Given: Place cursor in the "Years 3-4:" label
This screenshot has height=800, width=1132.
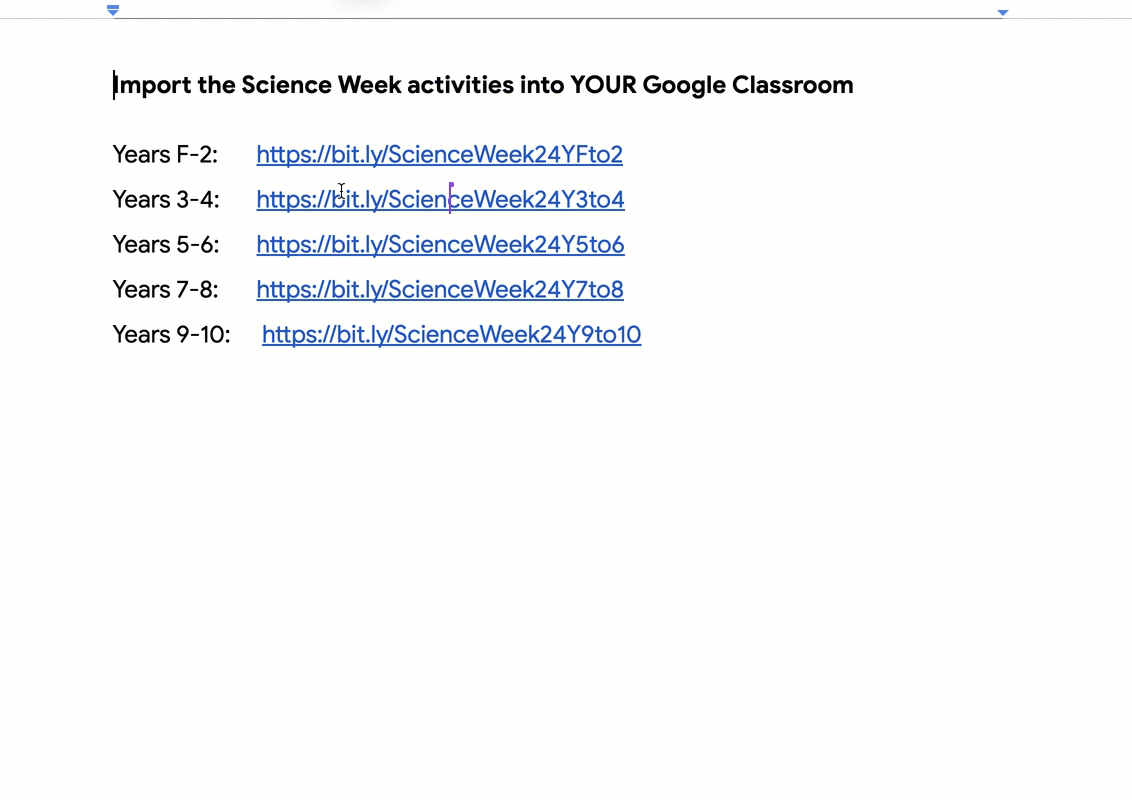Looking at the screenshot, I should [x=165, y=199].
